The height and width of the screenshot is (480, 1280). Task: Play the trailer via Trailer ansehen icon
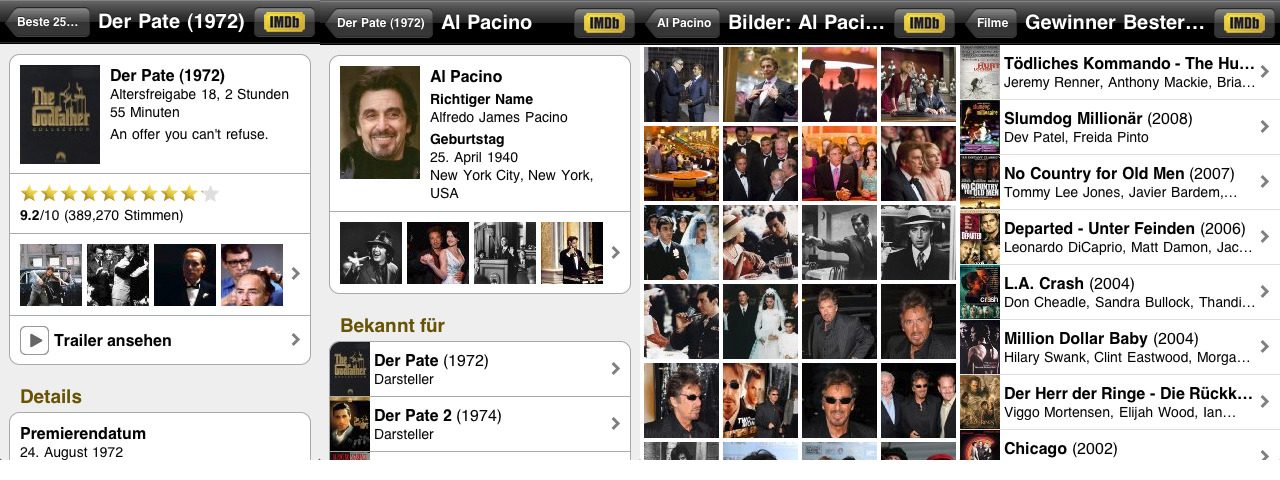(34, 341)
